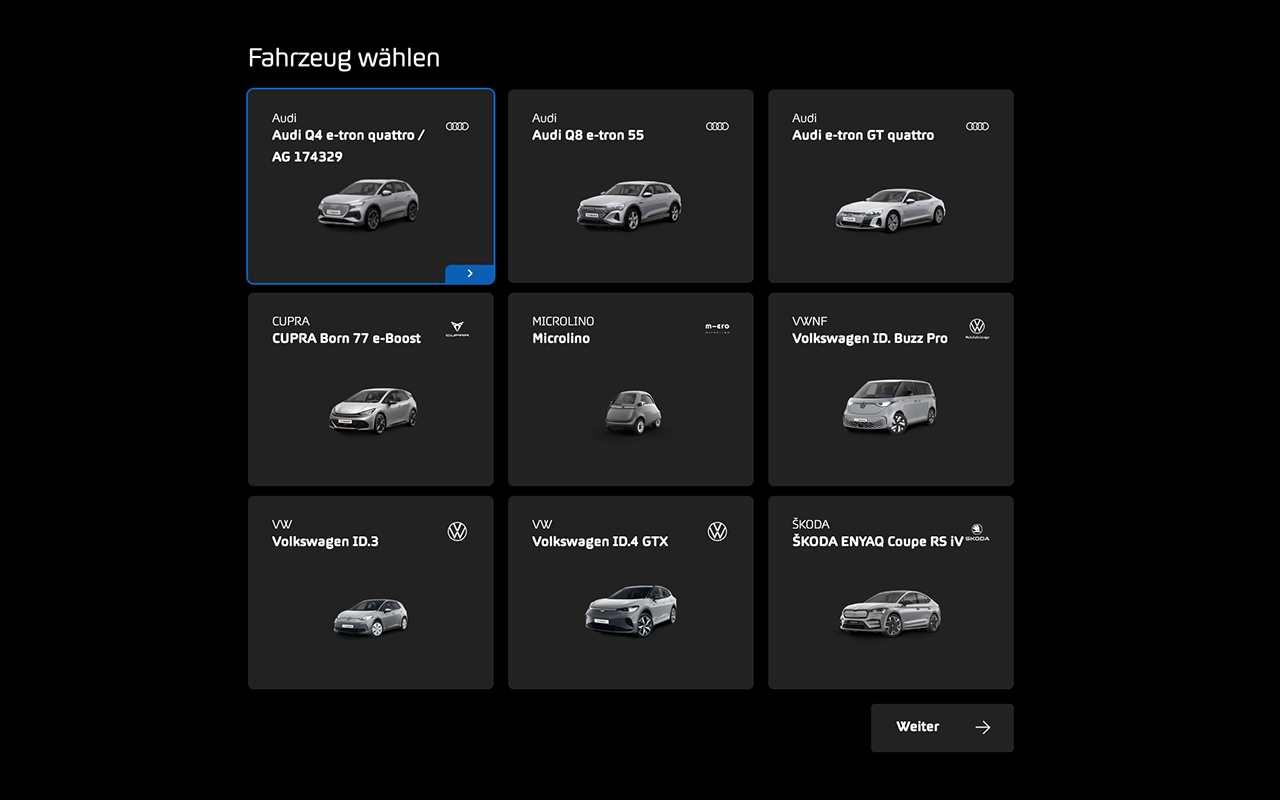Click the Audi rings logo on Q4 e-tron card
Screen dimensions: 1280x800
point(457,126)
